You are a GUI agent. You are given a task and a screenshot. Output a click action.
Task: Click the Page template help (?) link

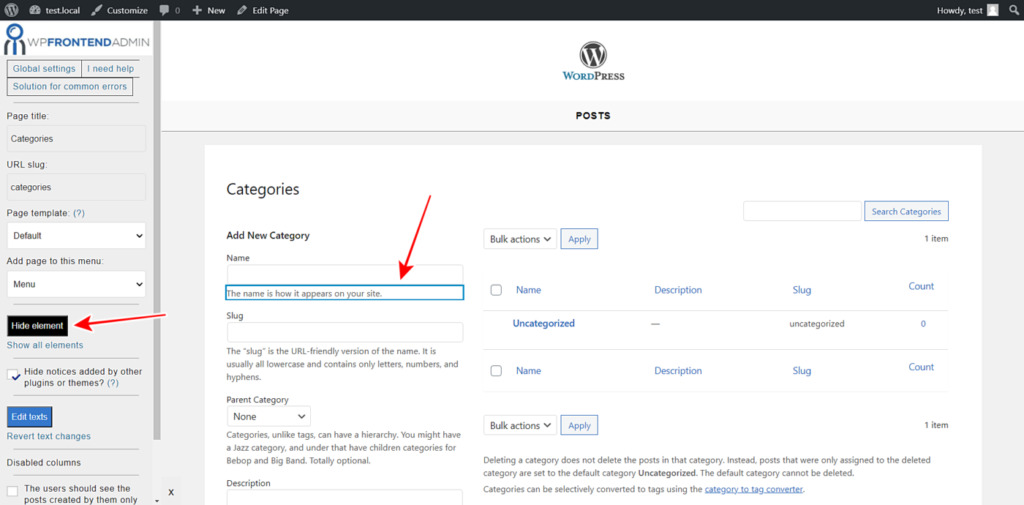pyautogui.click(x=79, y=213)
